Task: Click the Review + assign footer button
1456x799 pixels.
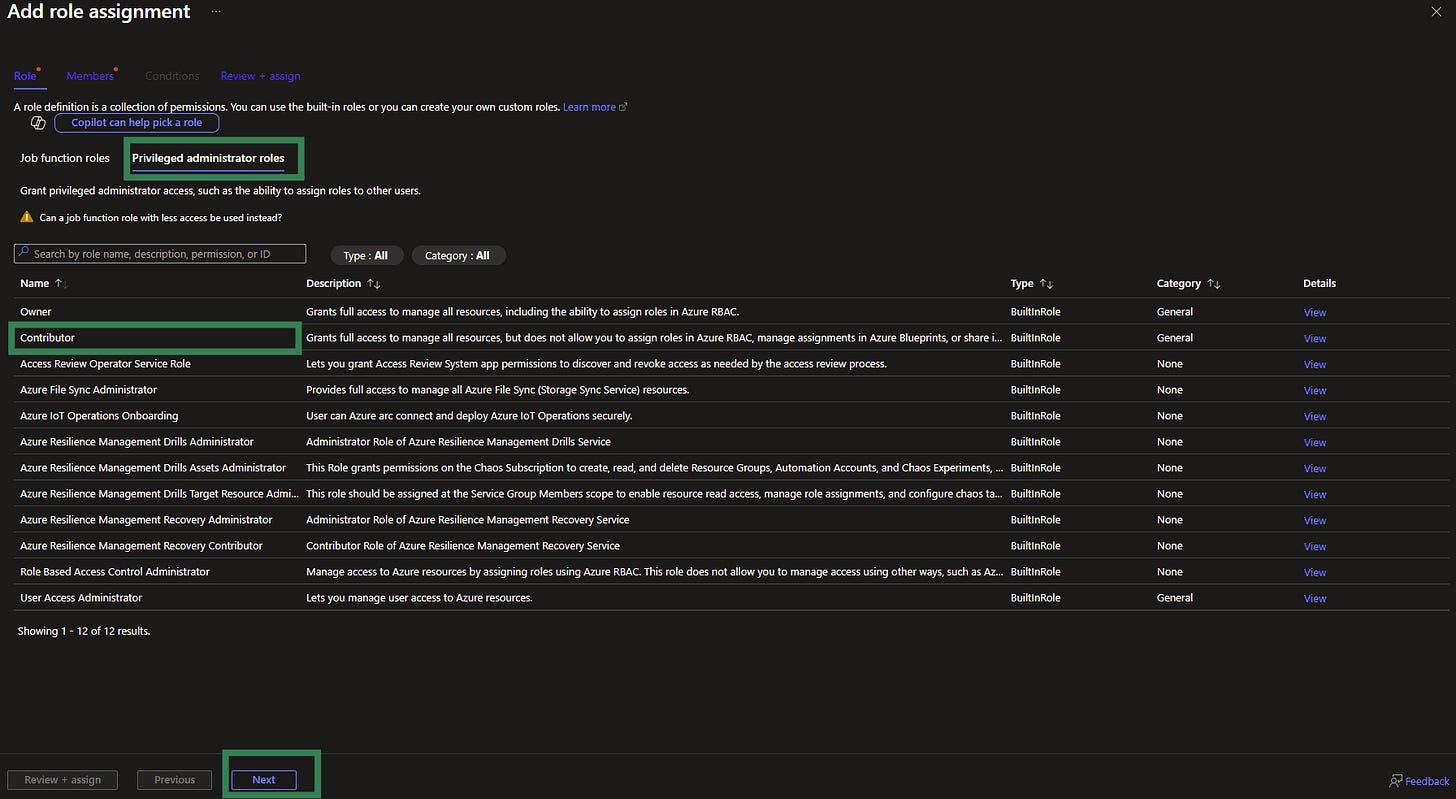Action: pos(63,780)
